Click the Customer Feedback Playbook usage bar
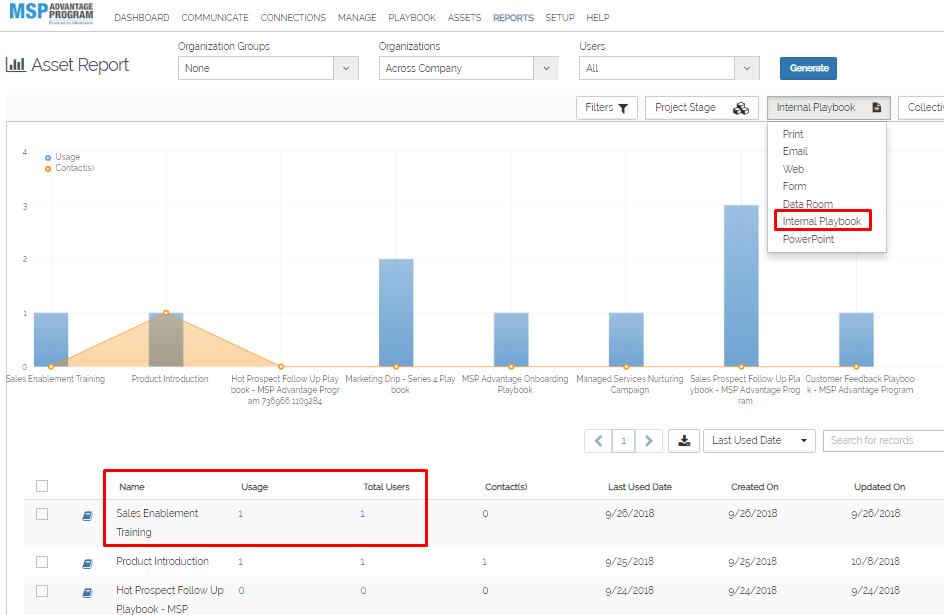This screenshot has height=615, width=944. tap(856, 339)
